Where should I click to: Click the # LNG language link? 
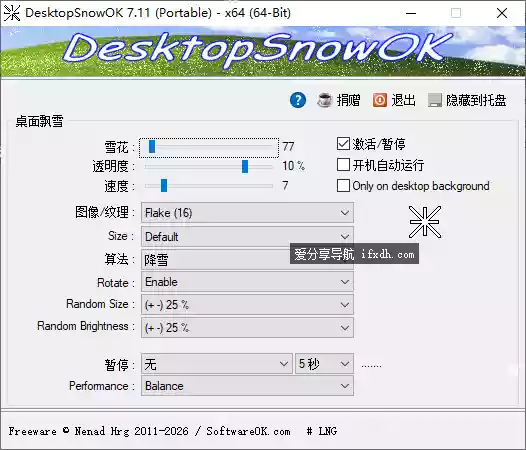click(x=321, y=431)
